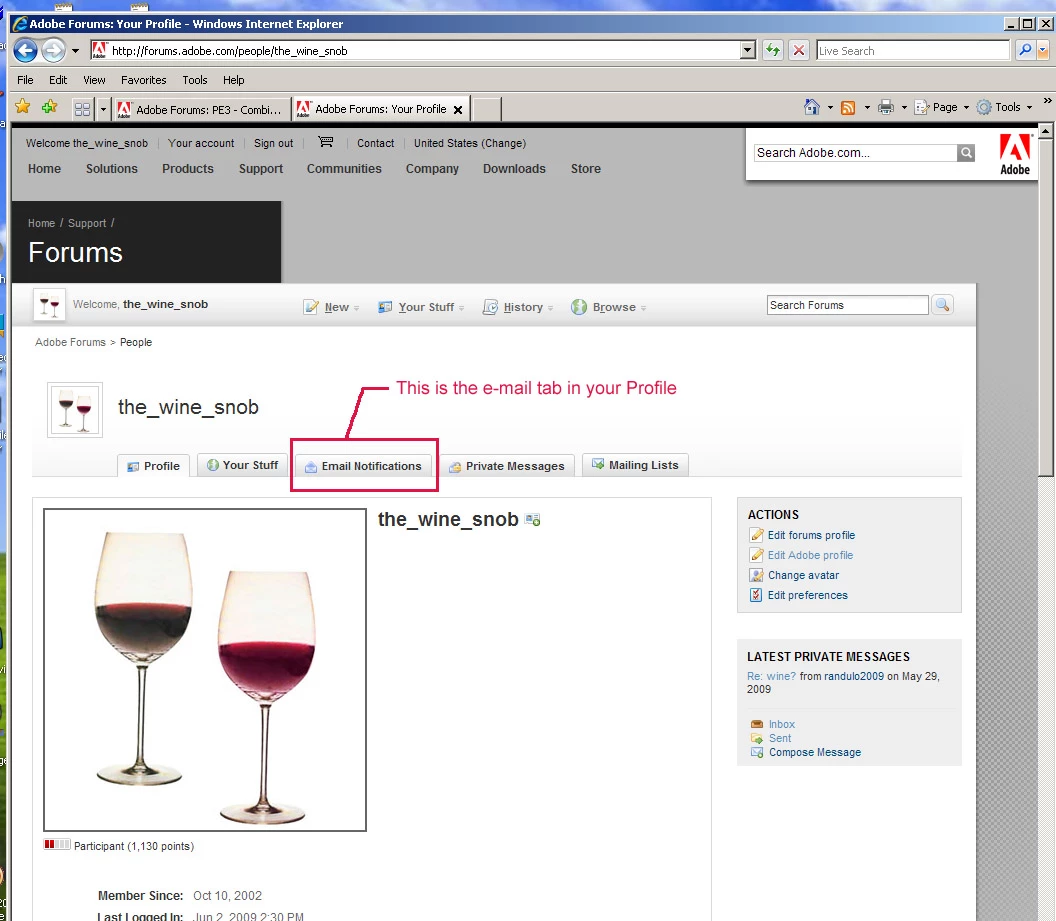
Task: Click the Live Search magnifier icon
Action: [1024, 50]
